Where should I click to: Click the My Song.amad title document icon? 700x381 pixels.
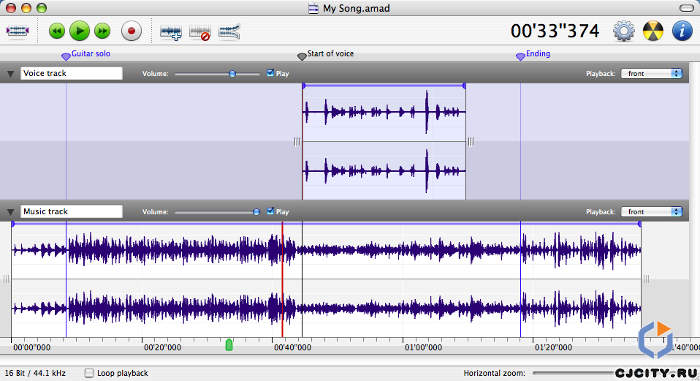pos(313,8)
